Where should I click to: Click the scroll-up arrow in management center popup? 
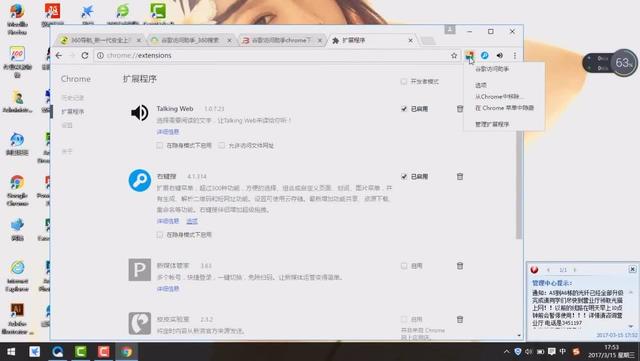point(631,292)
